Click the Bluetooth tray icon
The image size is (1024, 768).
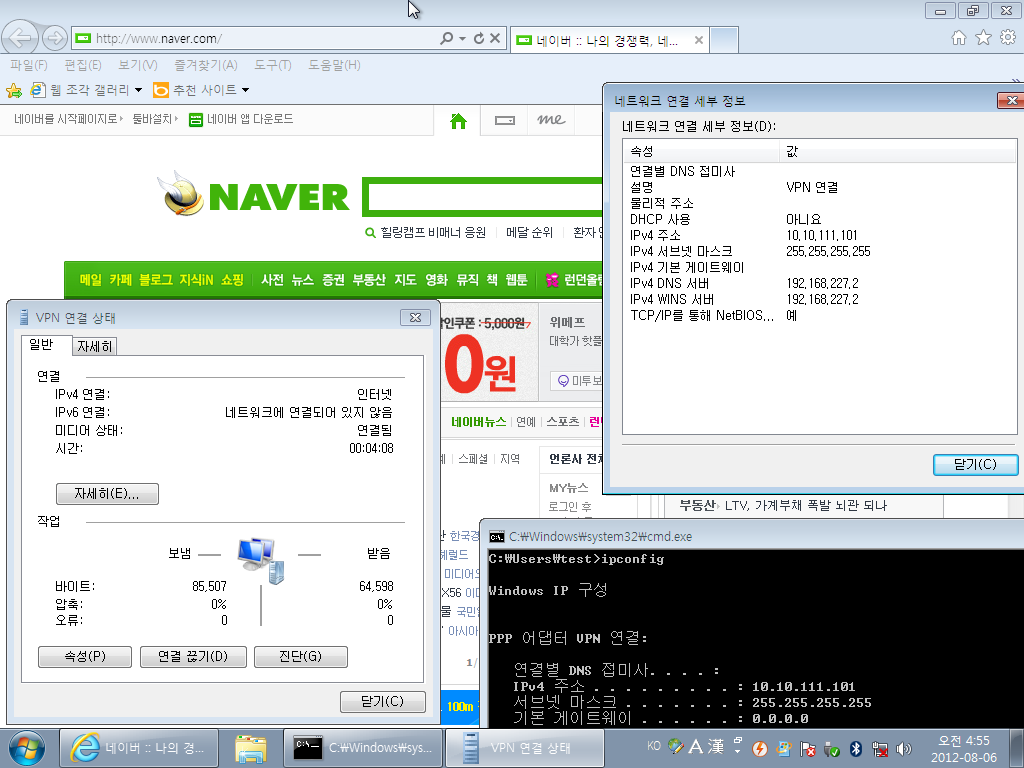[x=856, y=748]
